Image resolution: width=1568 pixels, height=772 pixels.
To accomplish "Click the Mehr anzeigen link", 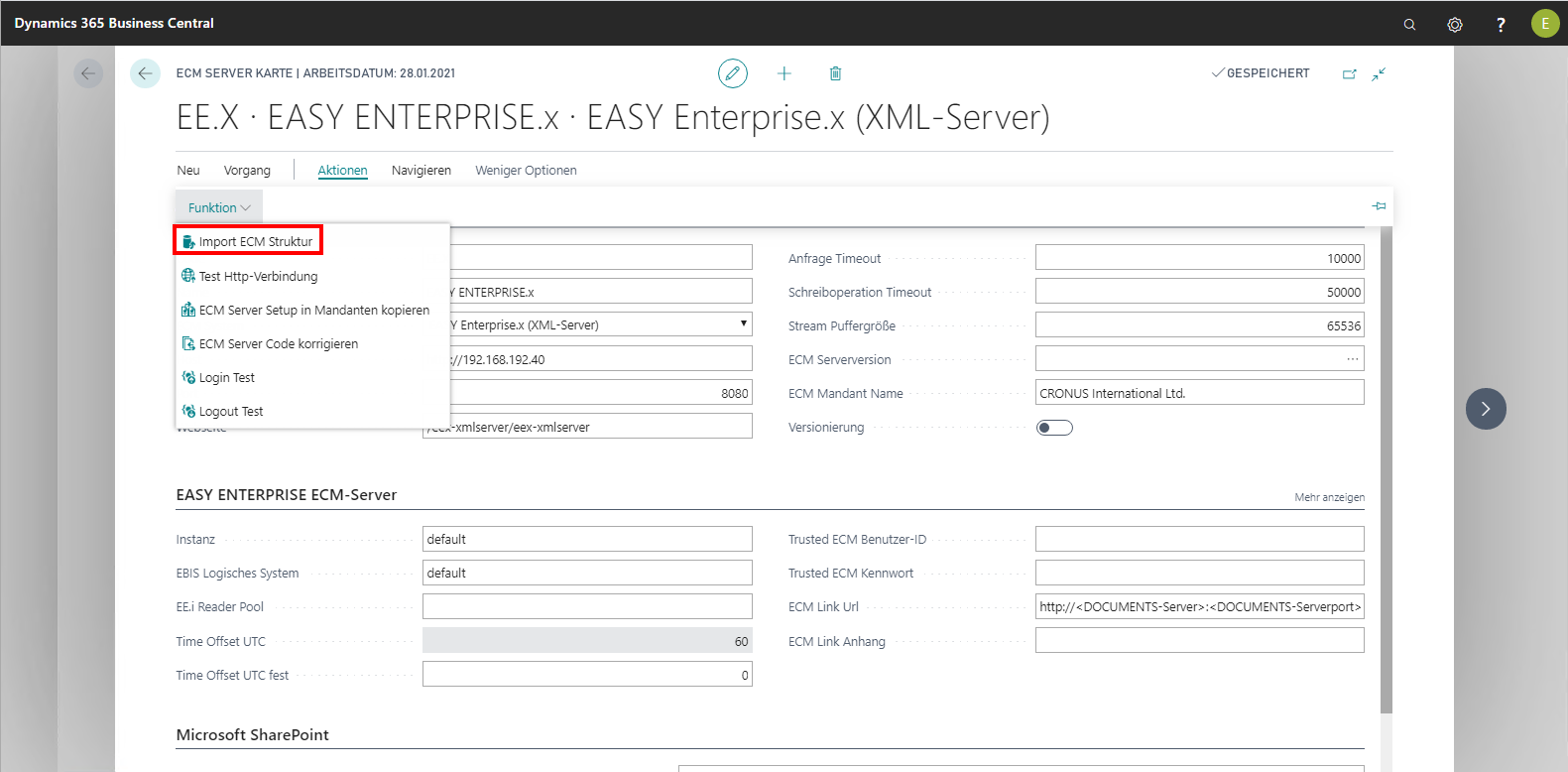I will point(1329,497).
